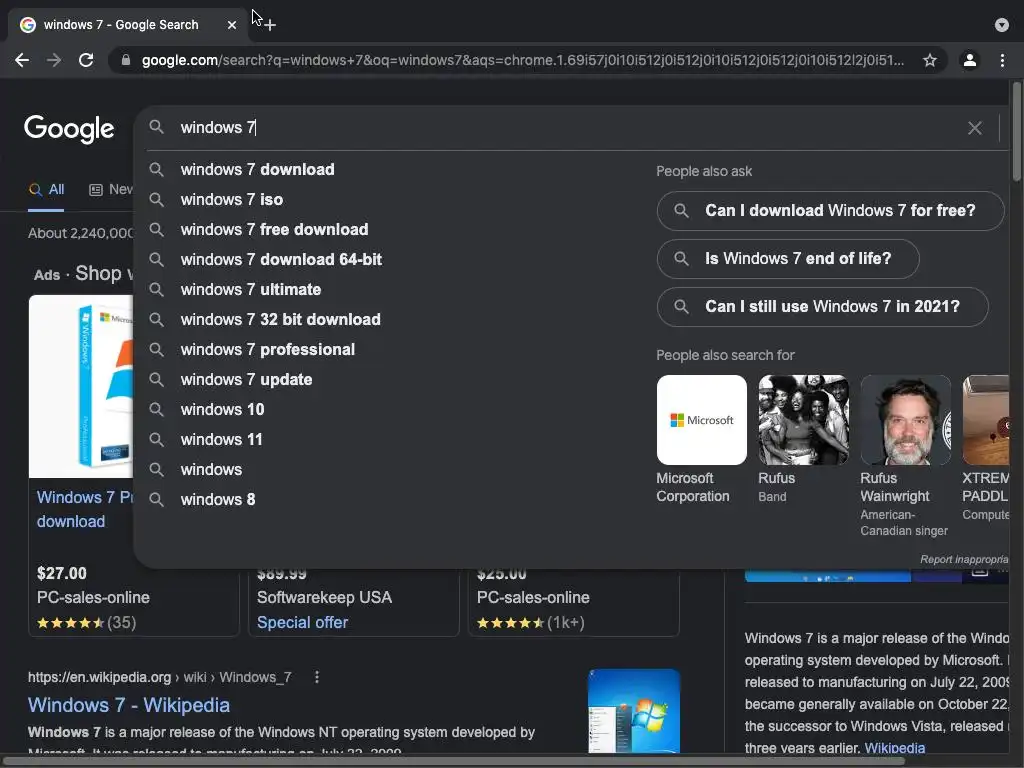Open a new tab with the plus icon

(x=270, y=25)
